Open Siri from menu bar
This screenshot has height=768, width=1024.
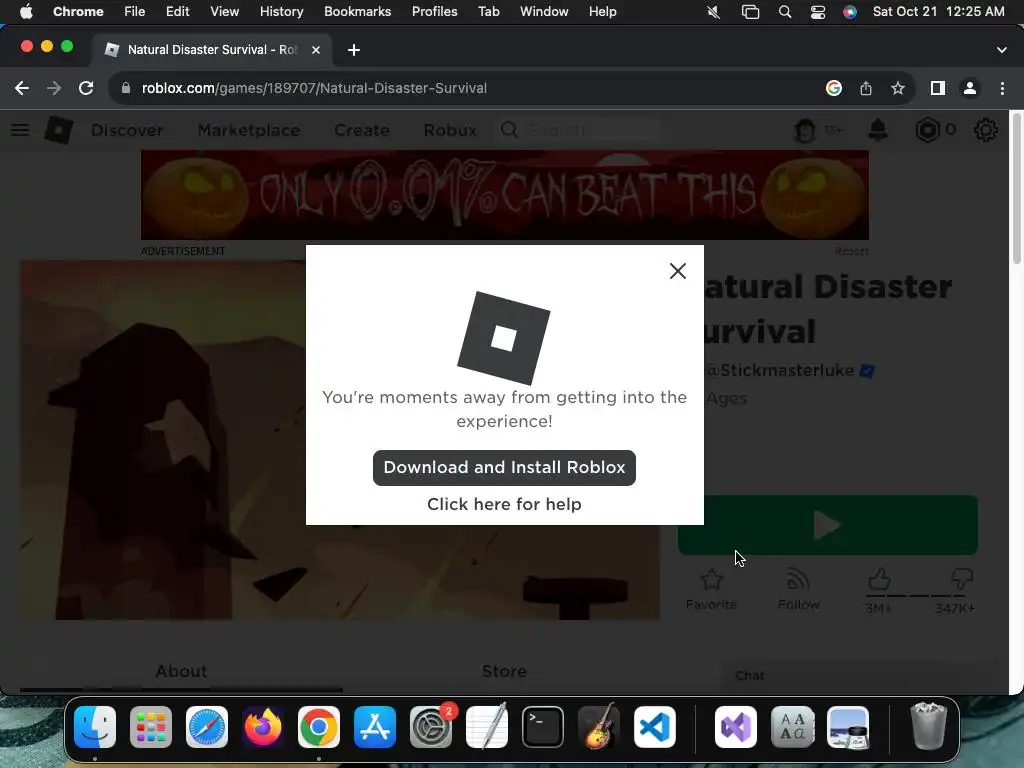(x=850, y=12)
